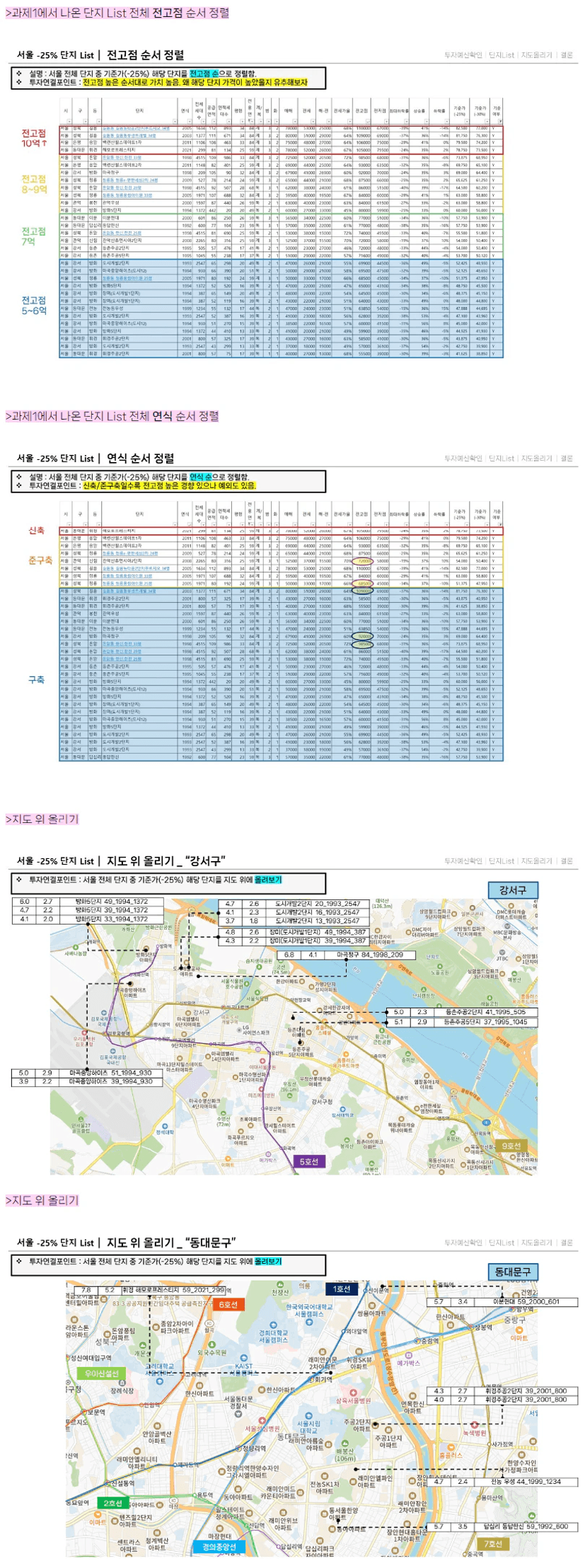Screen dimensions: 585x1568
Task: Click the '1호선' label on the 동대문구 map
Action: (342, 1289)
